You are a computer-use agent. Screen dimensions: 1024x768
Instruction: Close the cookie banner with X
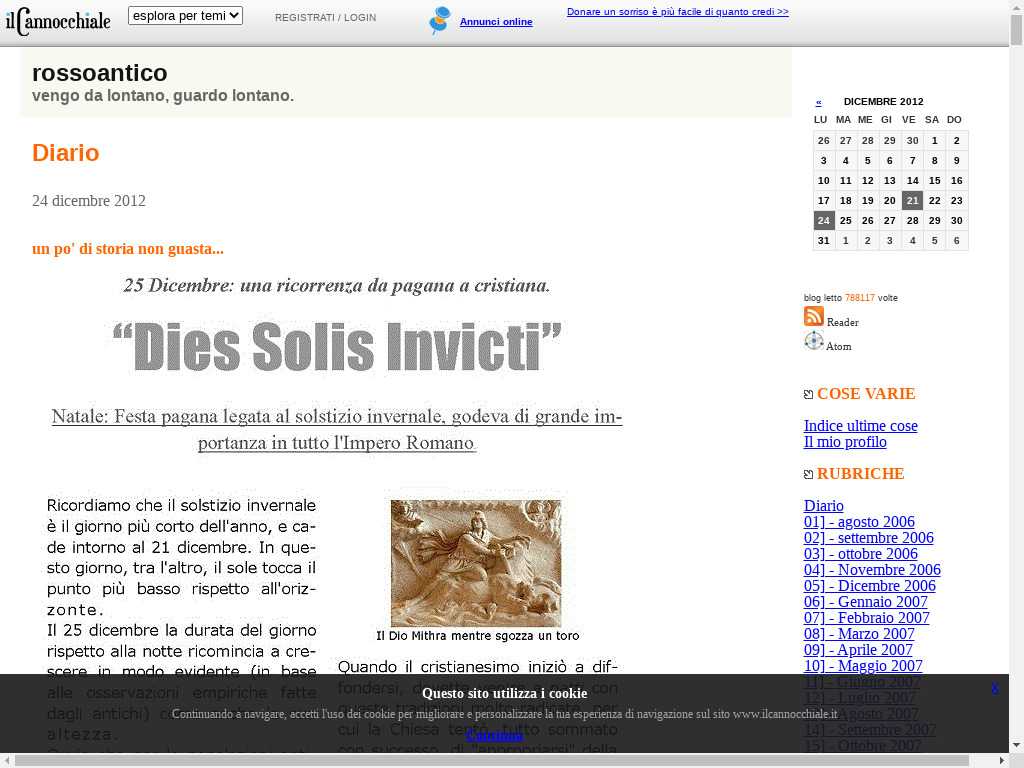(994, 688)
